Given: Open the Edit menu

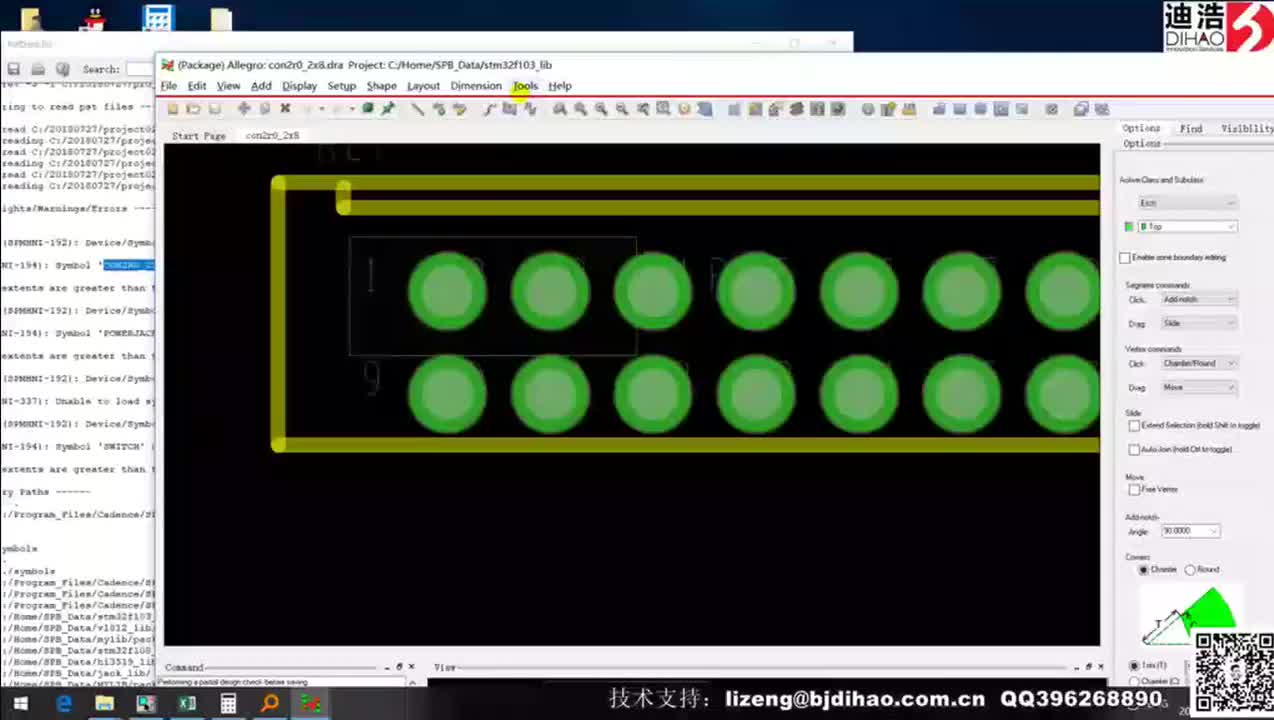Looking at the screenshot, I should [x=197, y=86].
